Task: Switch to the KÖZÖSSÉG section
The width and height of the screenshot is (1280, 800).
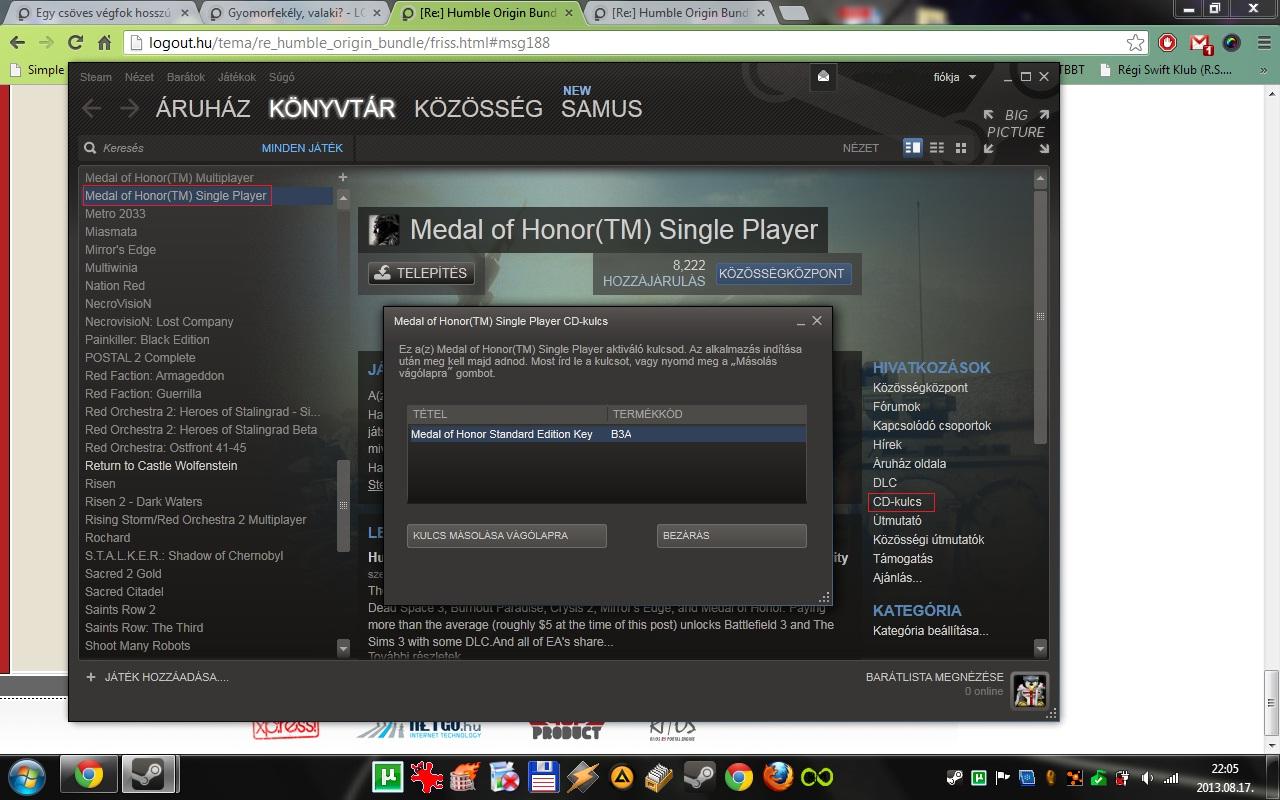Action: pos(479,108)
